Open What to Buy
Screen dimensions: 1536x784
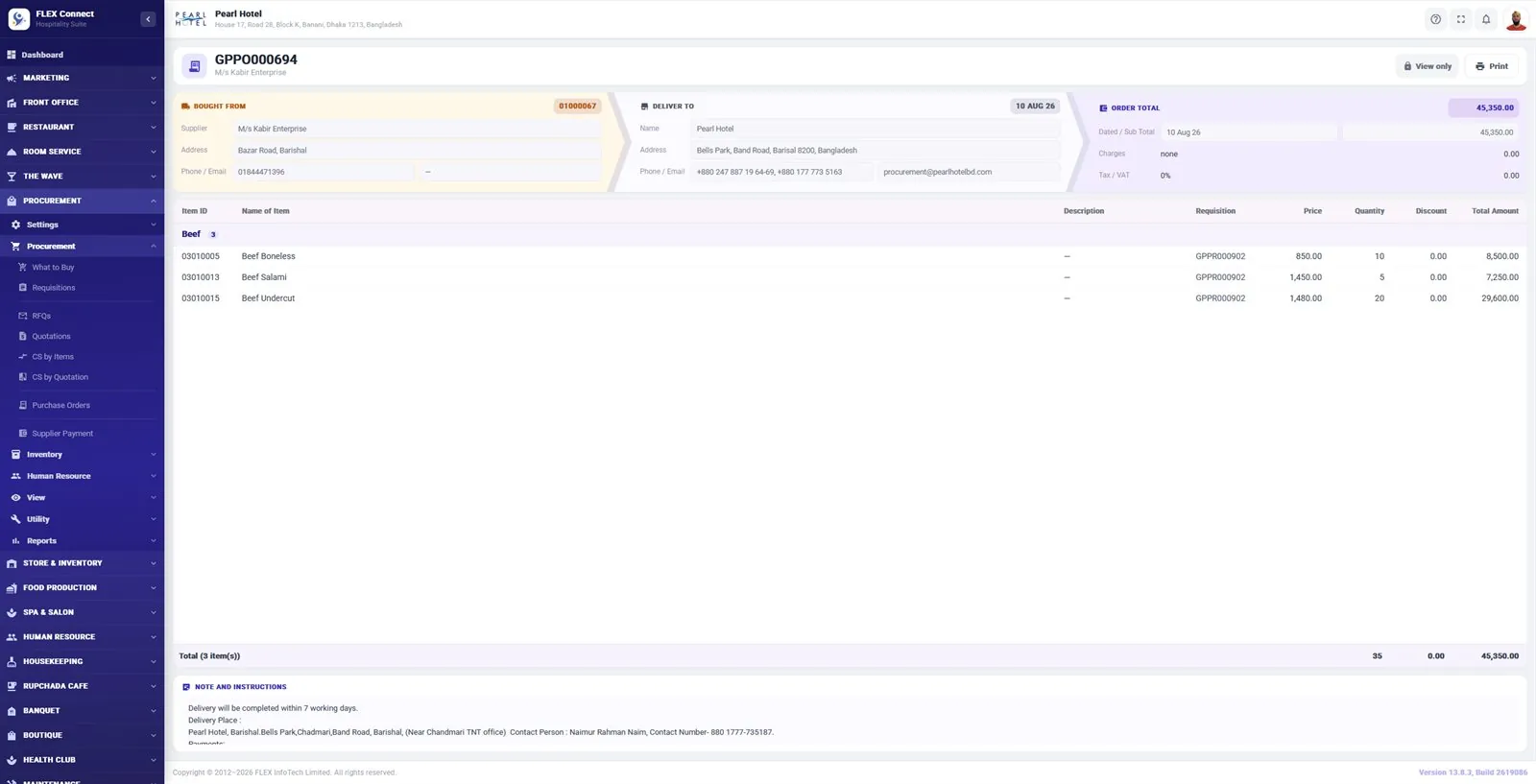click(x=53, y=268)
